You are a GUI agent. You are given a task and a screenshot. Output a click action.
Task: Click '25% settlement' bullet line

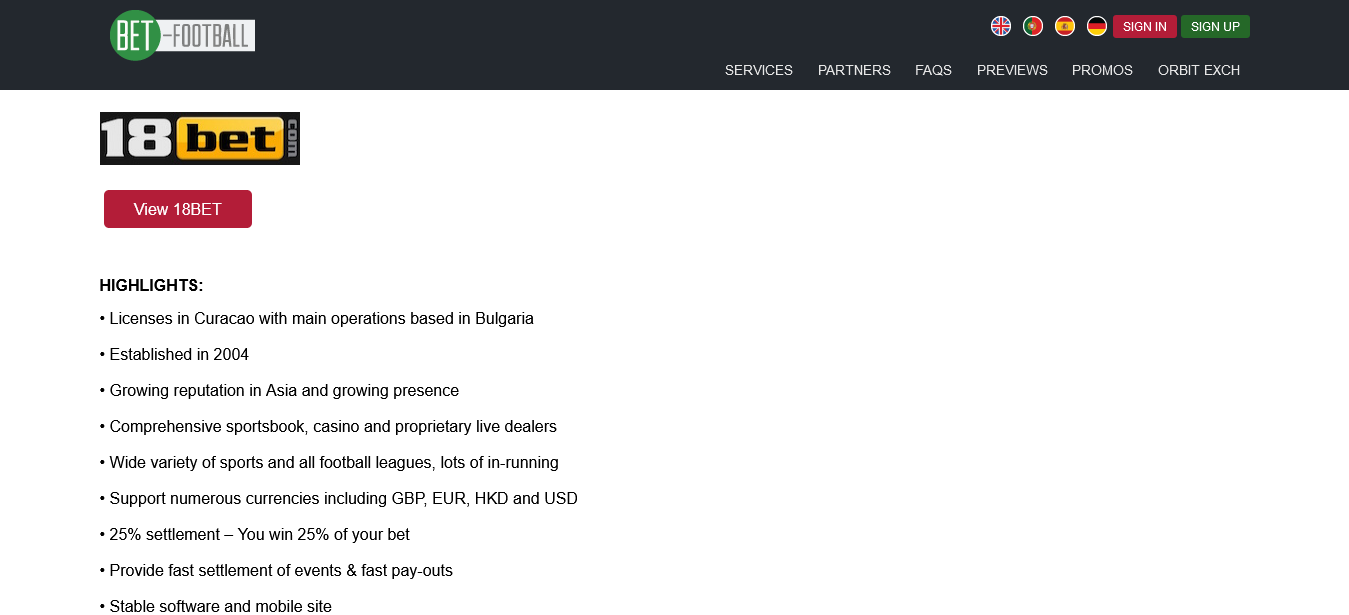pyautogui.click(x=255, y=535)
